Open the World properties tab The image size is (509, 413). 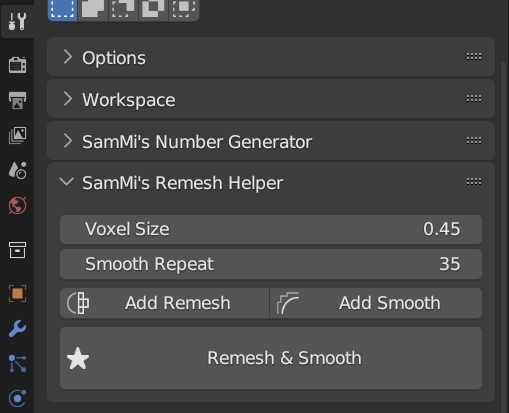pyautogui.click(x=17, y=205)
